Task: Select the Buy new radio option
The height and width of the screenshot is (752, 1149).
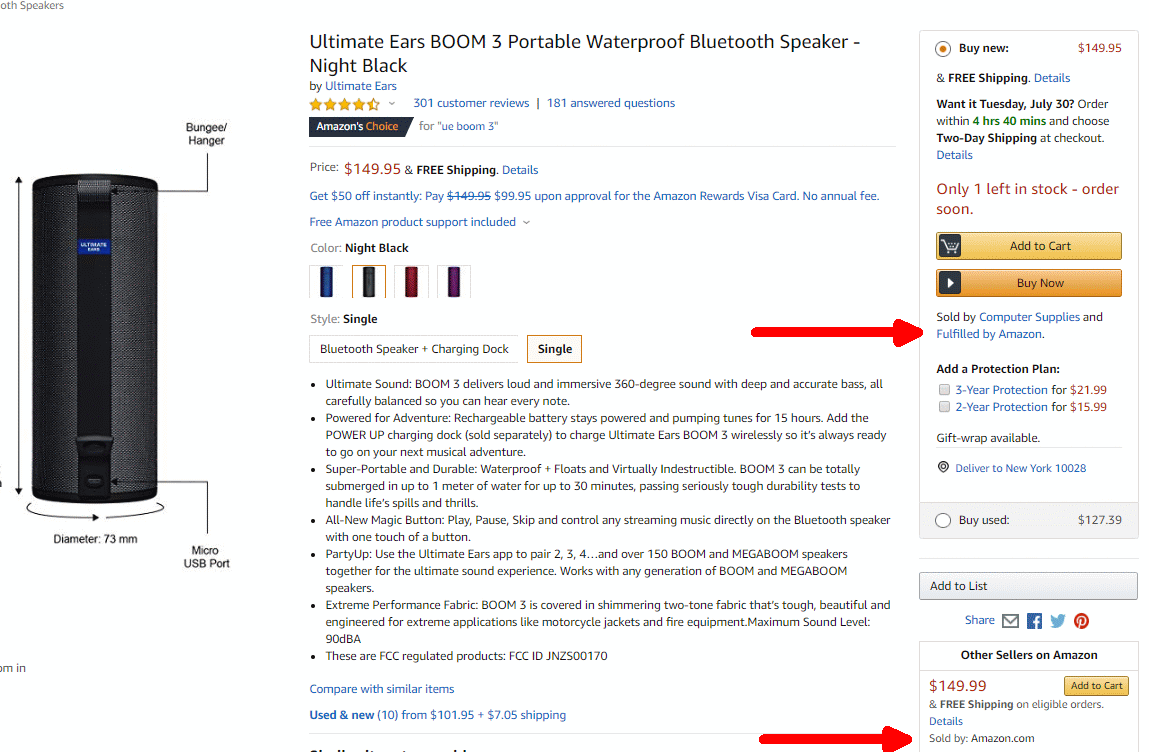Action: point(943,49)
